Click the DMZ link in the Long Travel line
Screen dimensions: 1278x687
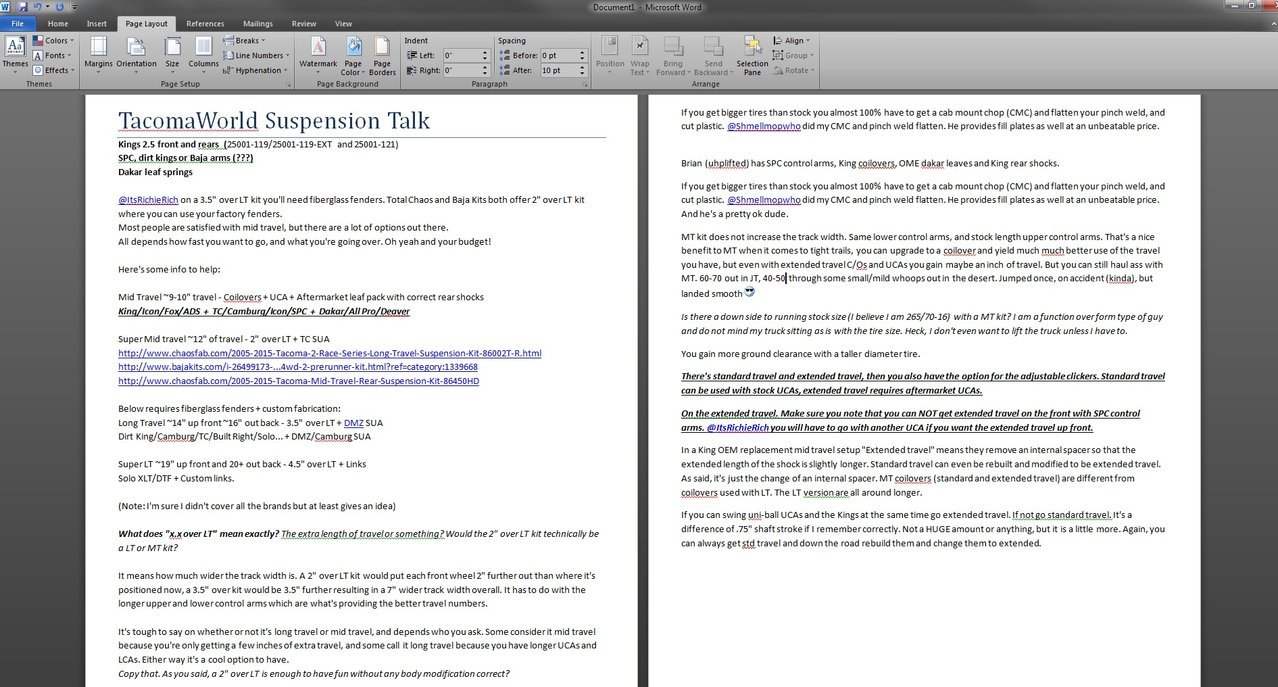354,422
